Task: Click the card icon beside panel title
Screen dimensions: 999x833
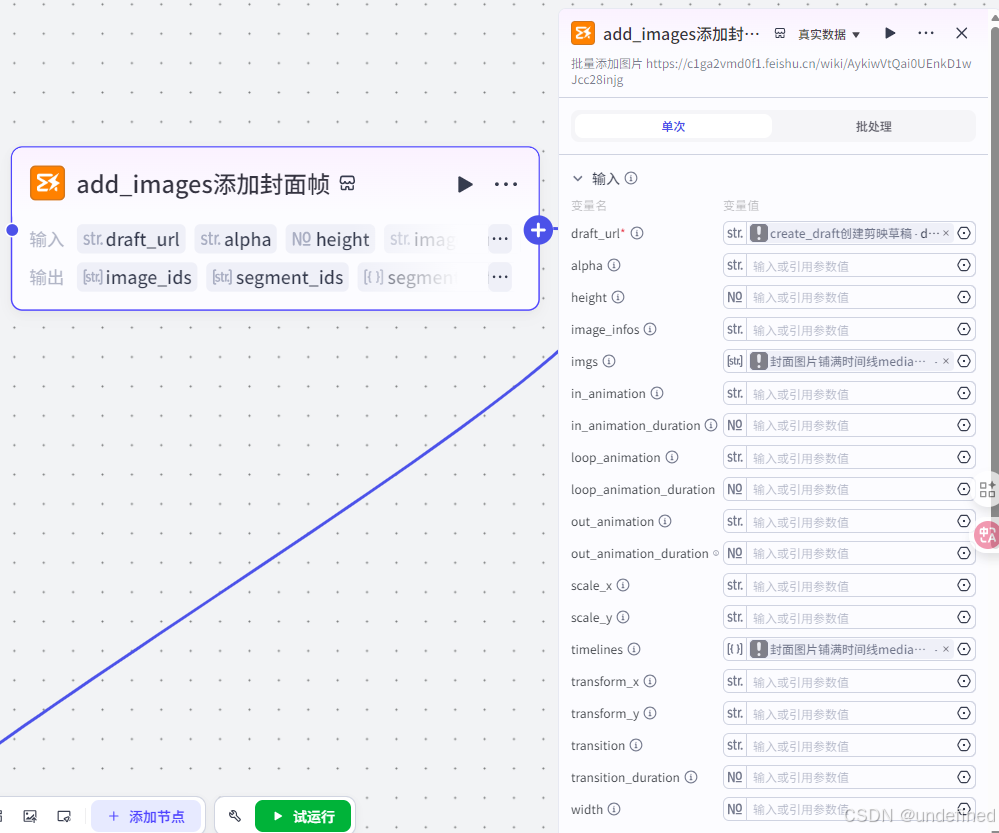Action: pyautogui.click(x=780, y=33)
